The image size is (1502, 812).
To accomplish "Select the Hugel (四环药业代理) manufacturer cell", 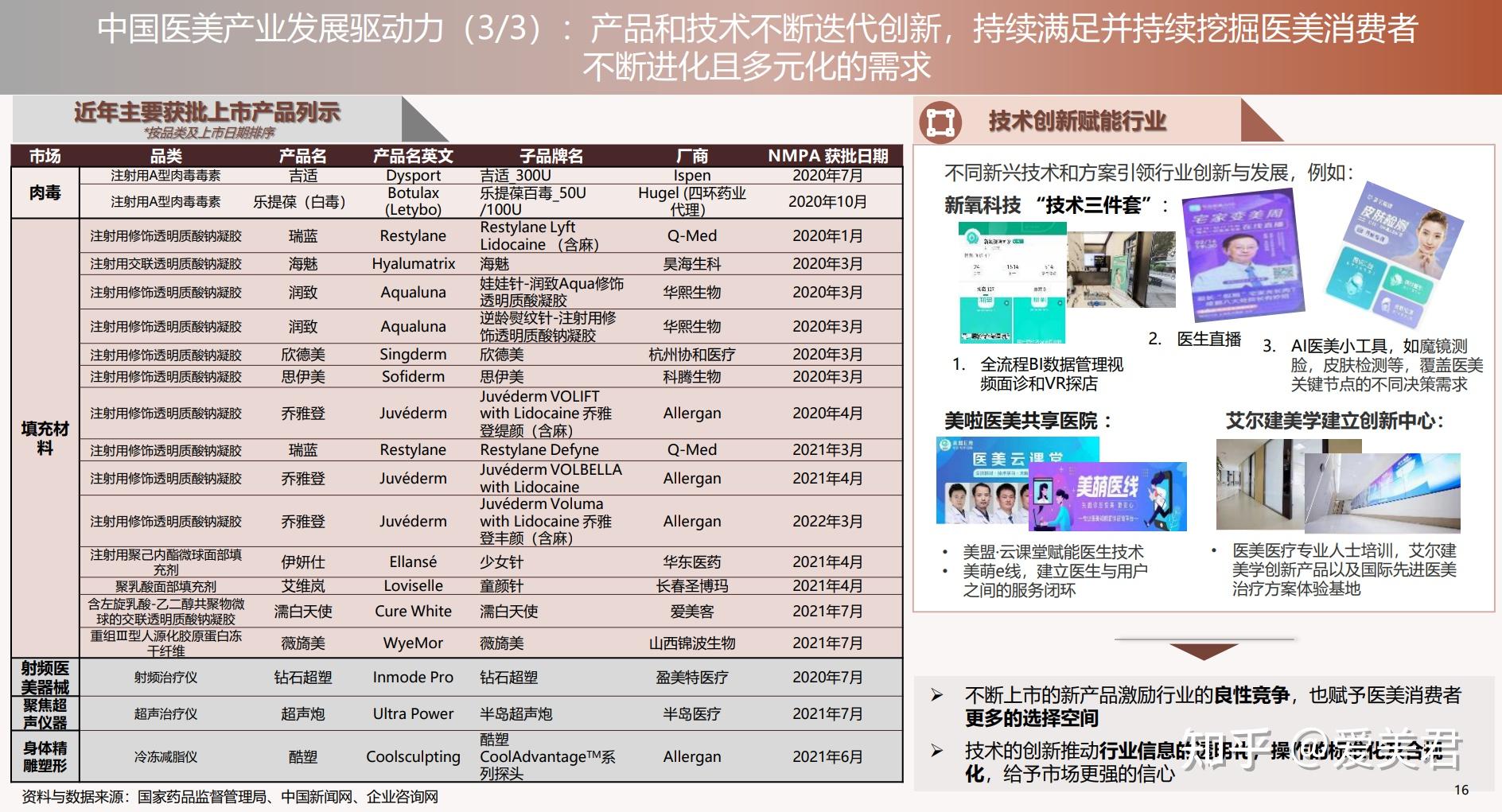I will [x=692, y=201].
